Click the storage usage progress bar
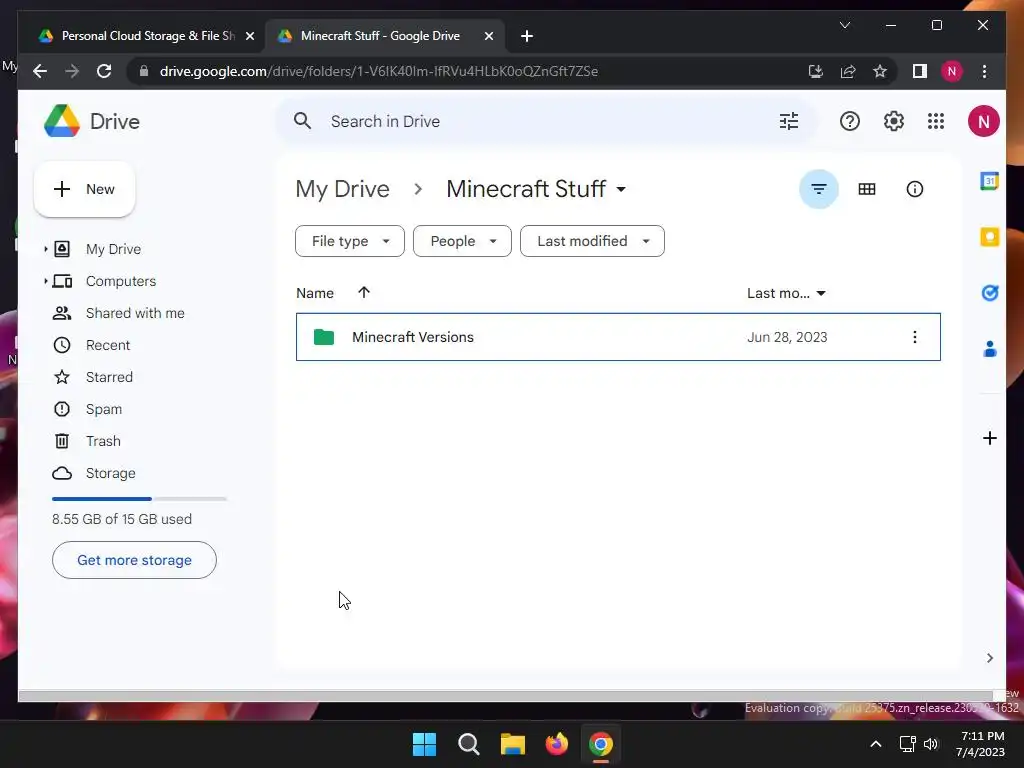The image size is (1024, 768). click(139, 499)
